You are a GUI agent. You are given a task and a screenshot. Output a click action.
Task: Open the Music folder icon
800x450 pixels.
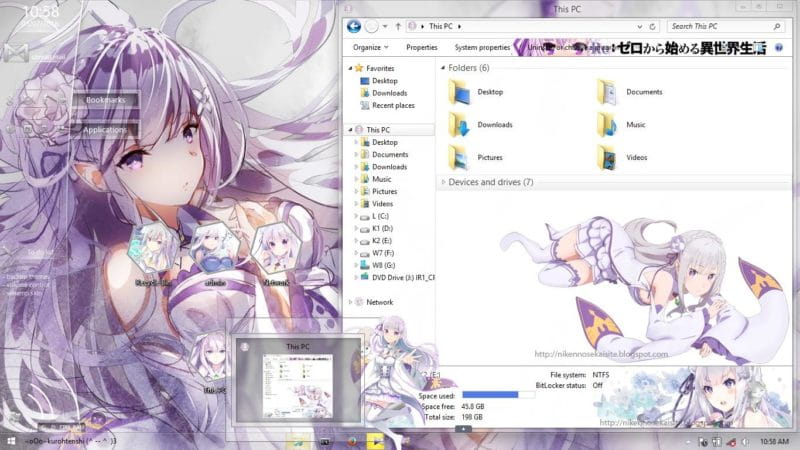point(607,125)
